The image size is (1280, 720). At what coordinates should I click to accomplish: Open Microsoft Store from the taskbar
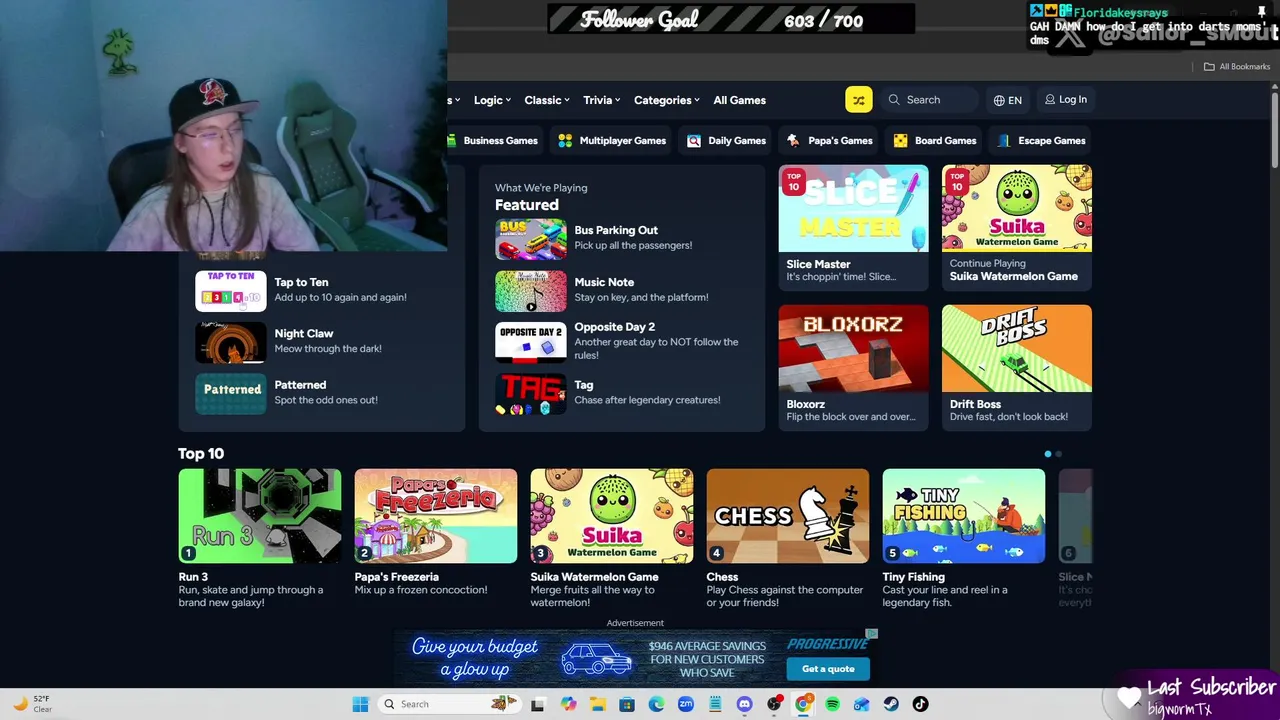(x=627, y=704)
